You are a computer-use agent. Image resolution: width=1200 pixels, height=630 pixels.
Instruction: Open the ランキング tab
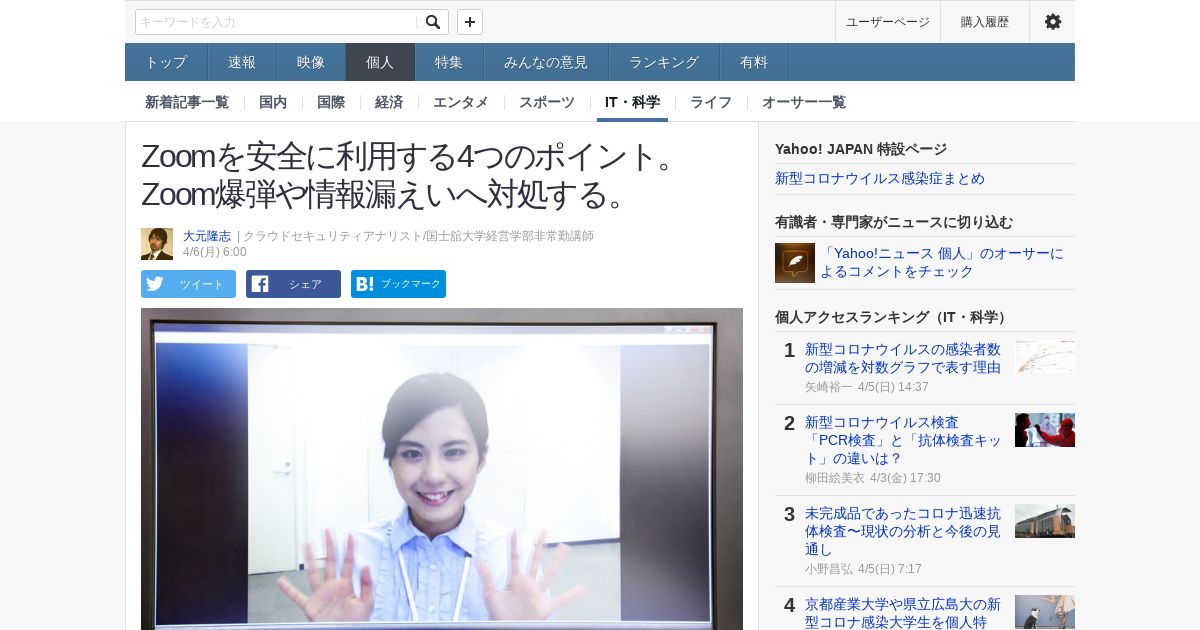(x=664, y=62)
